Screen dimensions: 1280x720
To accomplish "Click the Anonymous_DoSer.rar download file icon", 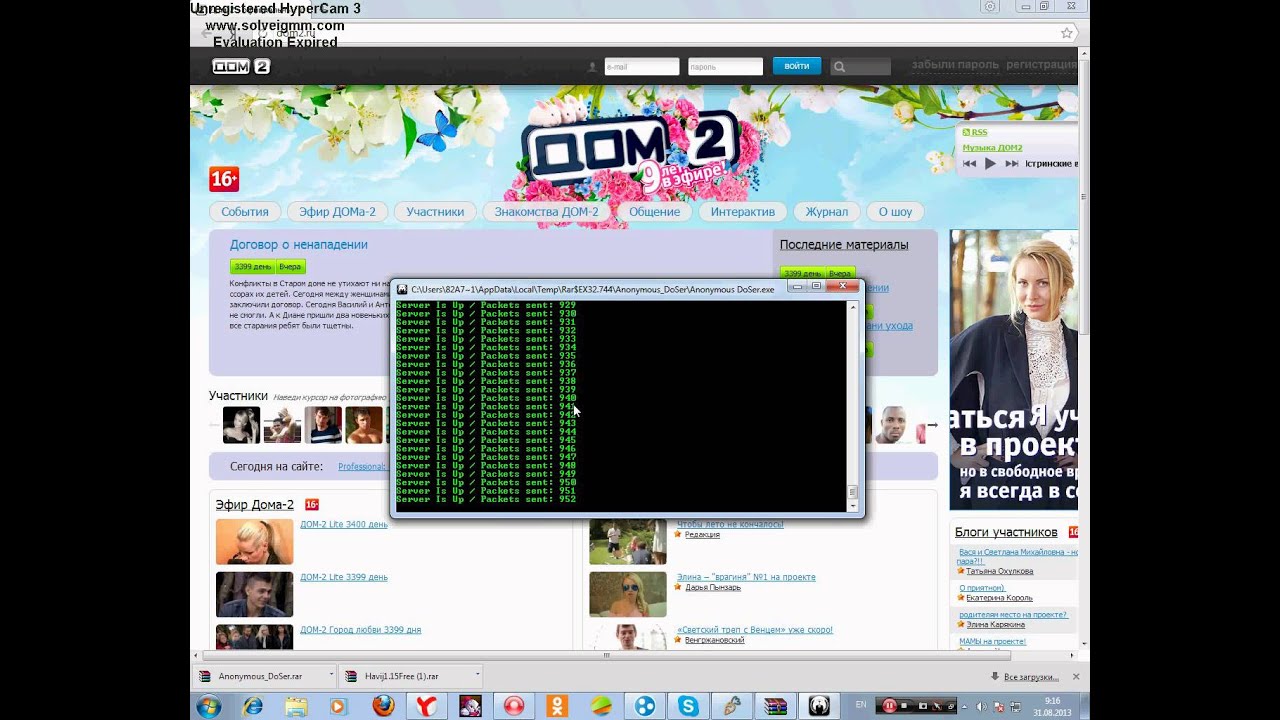I will pos(205,676).
